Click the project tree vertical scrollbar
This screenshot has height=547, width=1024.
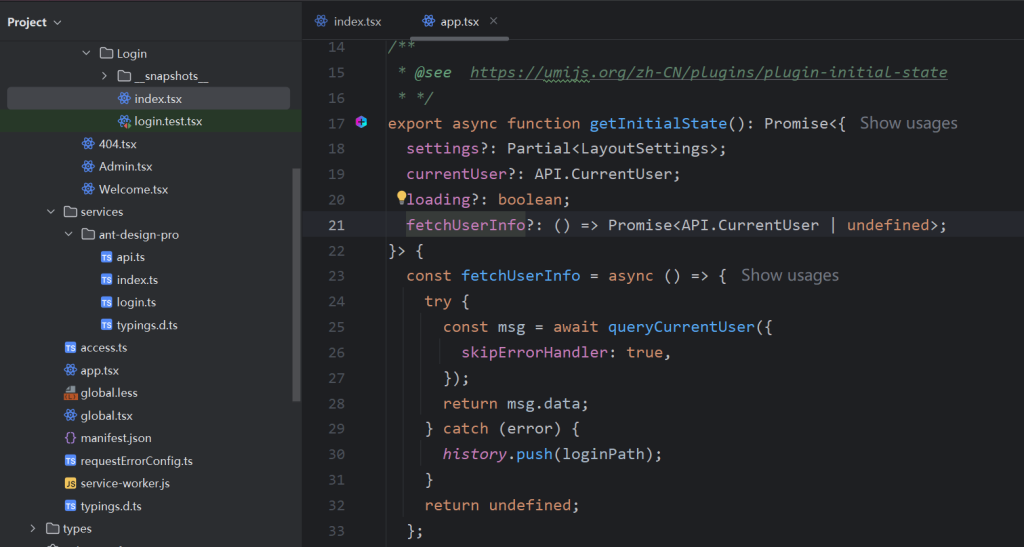click(x=296, y=285)
